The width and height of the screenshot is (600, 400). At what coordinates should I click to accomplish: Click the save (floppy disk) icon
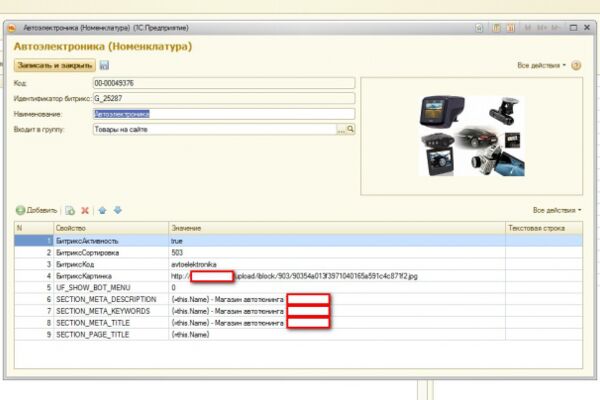[104, 65]
